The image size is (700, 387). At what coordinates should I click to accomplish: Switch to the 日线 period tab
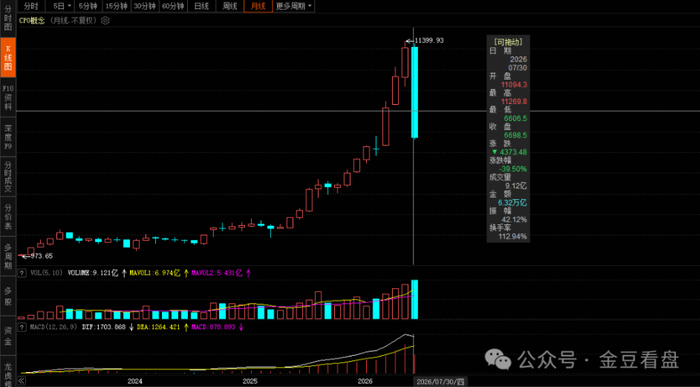pyautogui.click(x=201, y=6)
